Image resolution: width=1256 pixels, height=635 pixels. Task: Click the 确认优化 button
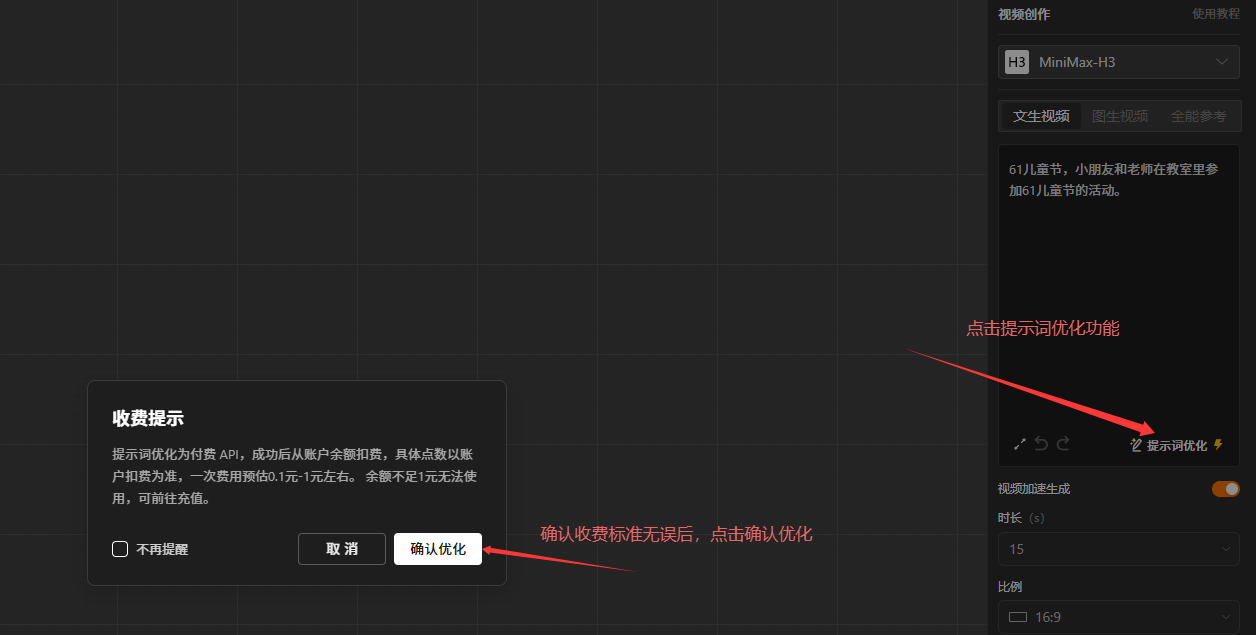click(x=438, y=549)
